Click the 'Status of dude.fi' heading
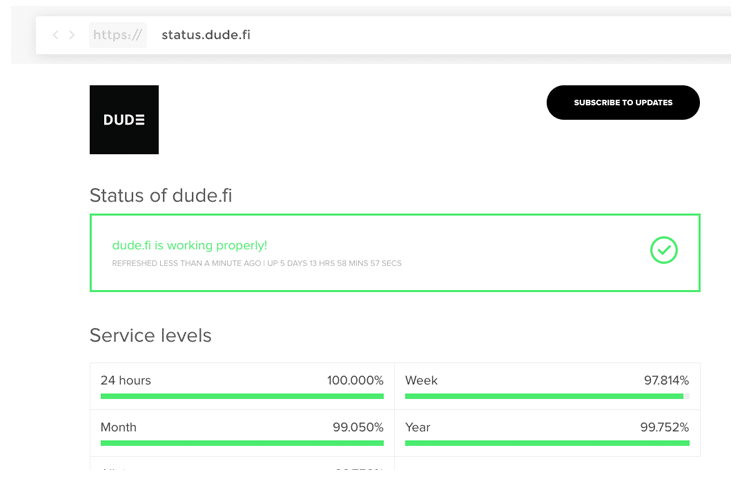 161,195
